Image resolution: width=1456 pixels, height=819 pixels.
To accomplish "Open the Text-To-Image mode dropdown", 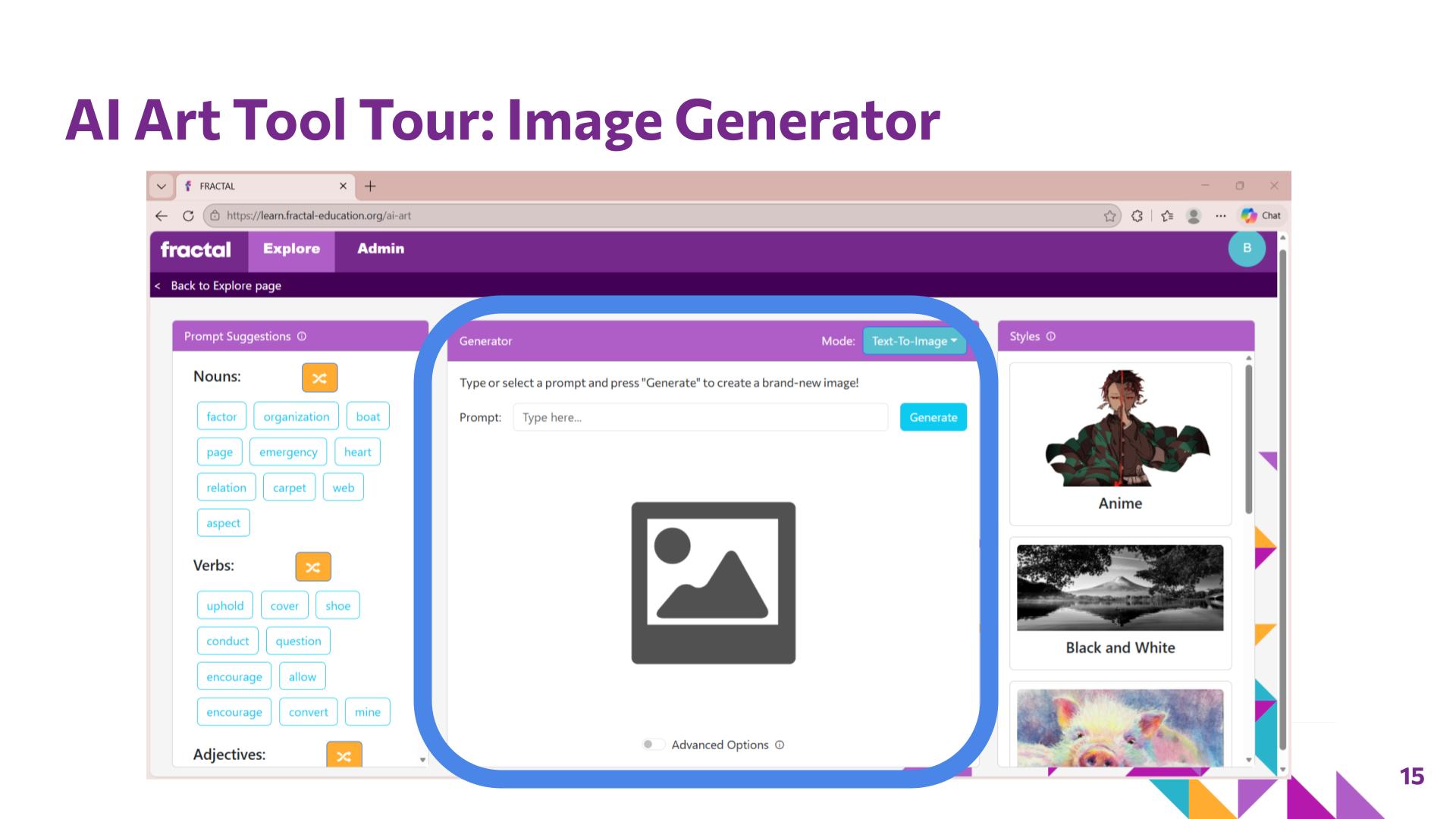I will pos(914,341).
